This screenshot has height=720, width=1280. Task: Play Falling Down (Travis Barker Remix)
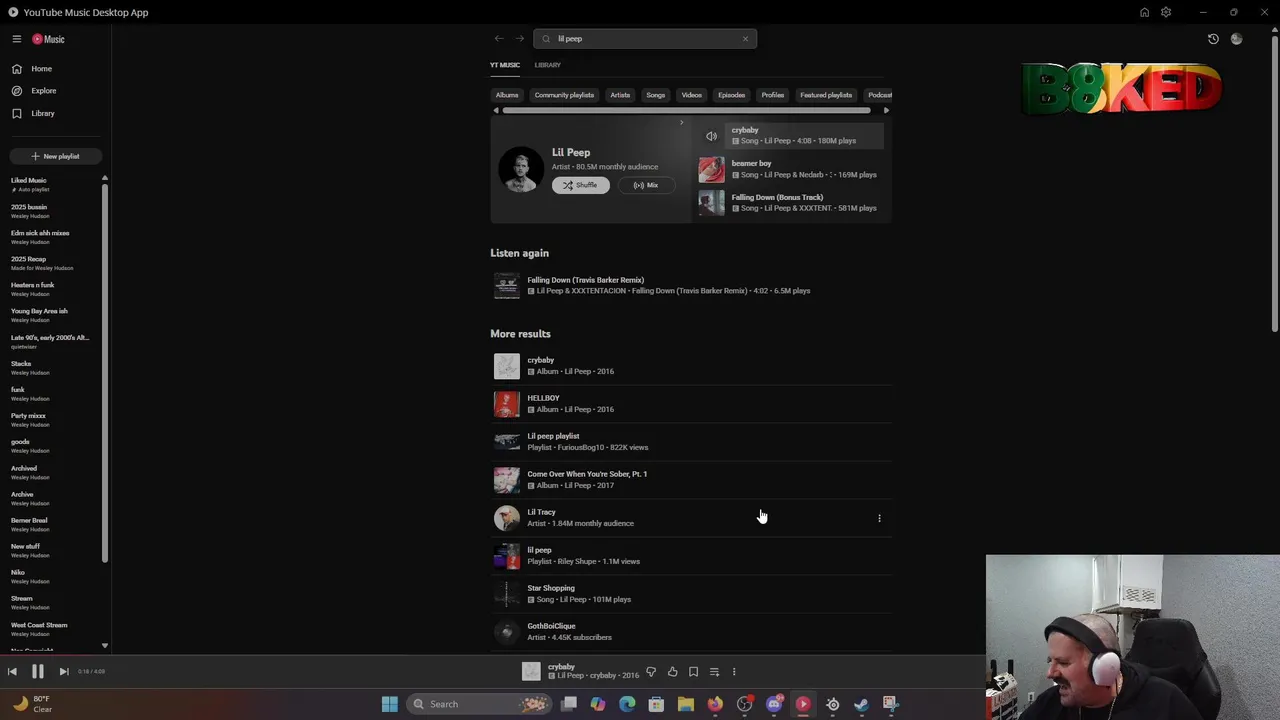click(690, 286)
